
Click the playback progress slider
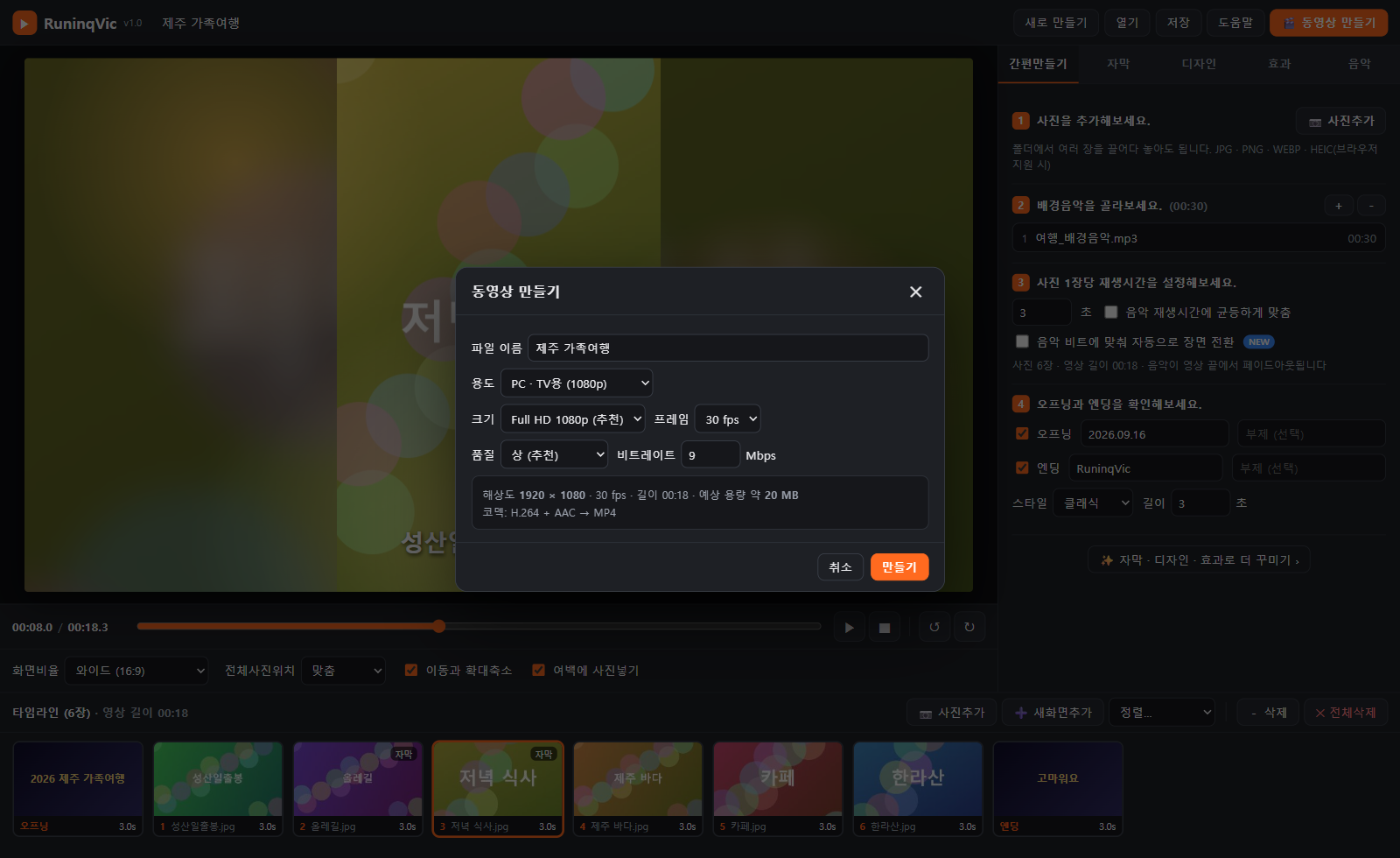(479, 626)
